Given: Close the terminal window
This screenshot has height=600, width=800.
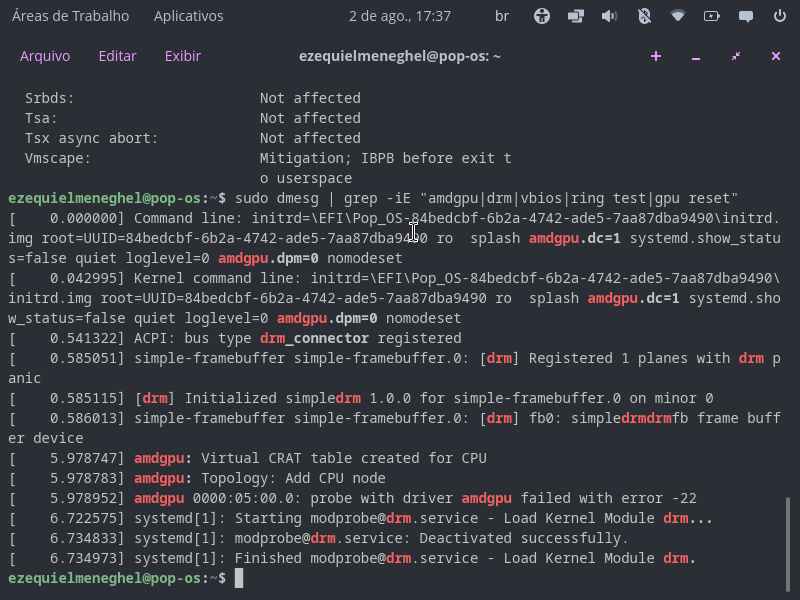Looking at the screenshot, I should [x=776, y=56].
